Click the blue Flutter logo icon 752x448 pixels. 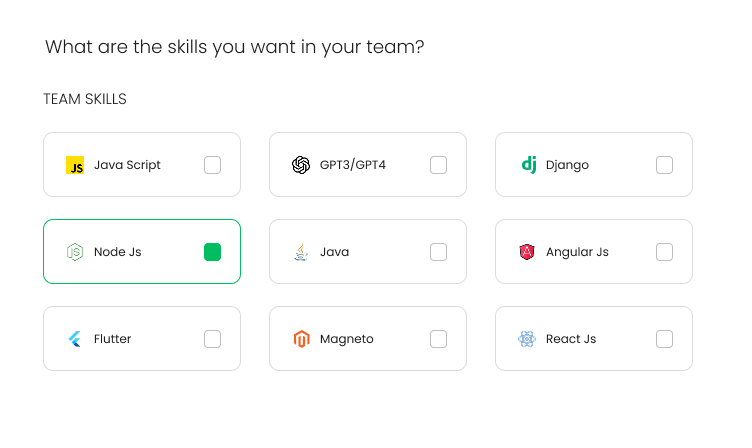[74, 339]
